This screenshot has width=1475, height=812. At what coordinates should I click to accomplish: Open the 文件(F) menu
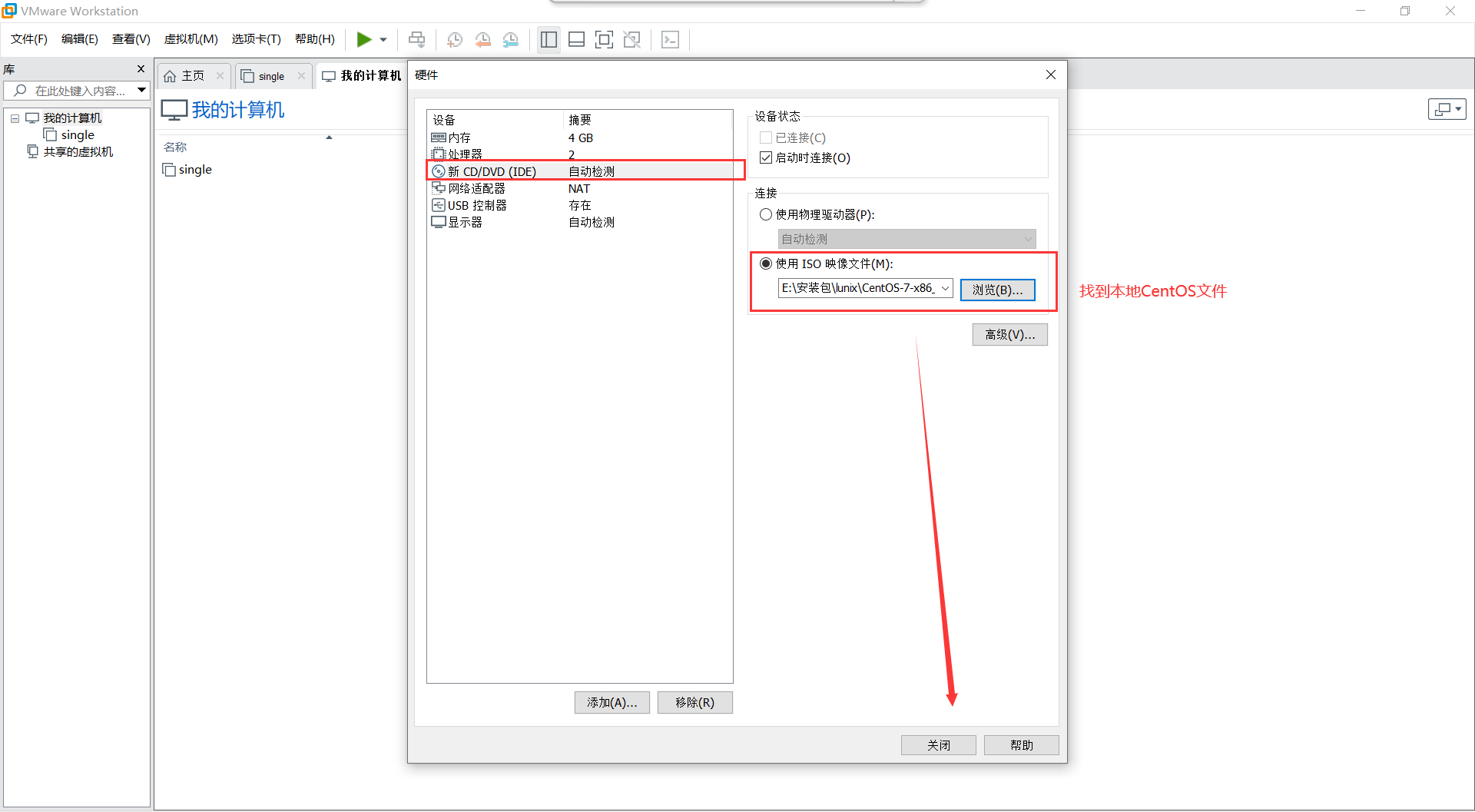(x=29, y=39)
